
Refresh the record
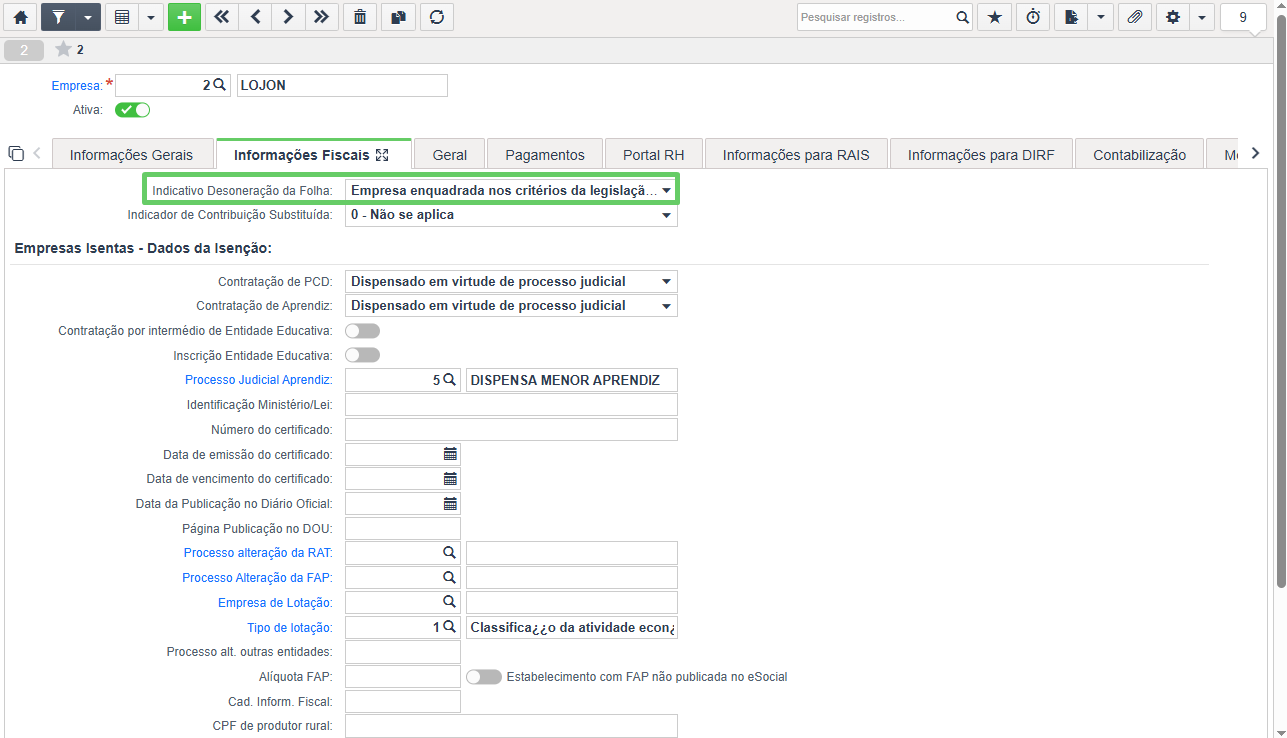click(x=436, y=17)
